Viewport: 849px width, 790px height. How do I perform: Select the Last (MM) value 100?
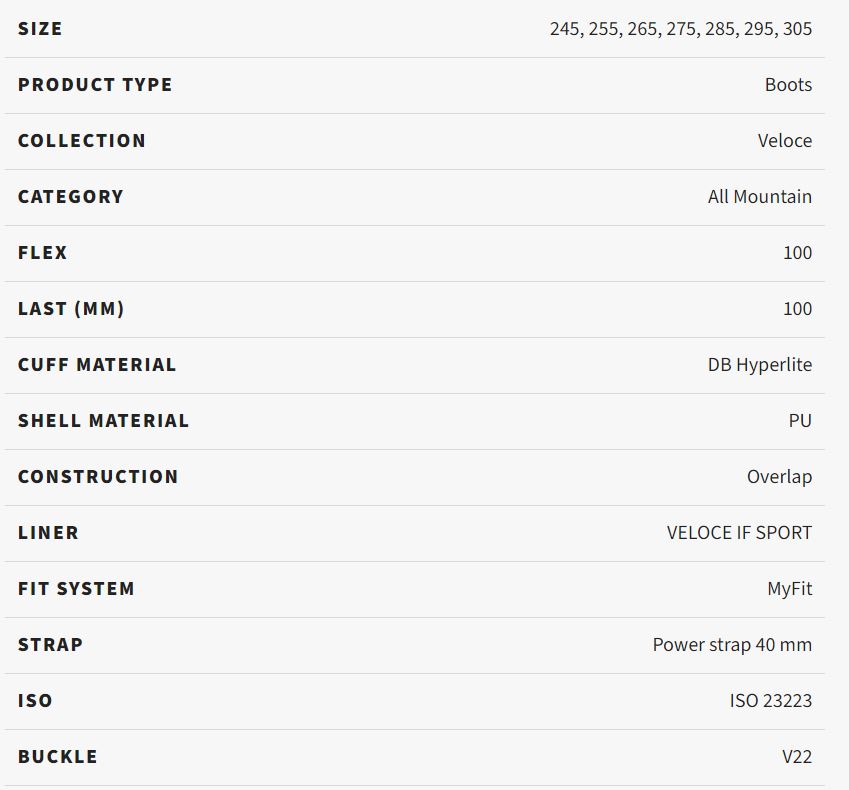click(x=798, y=309)
